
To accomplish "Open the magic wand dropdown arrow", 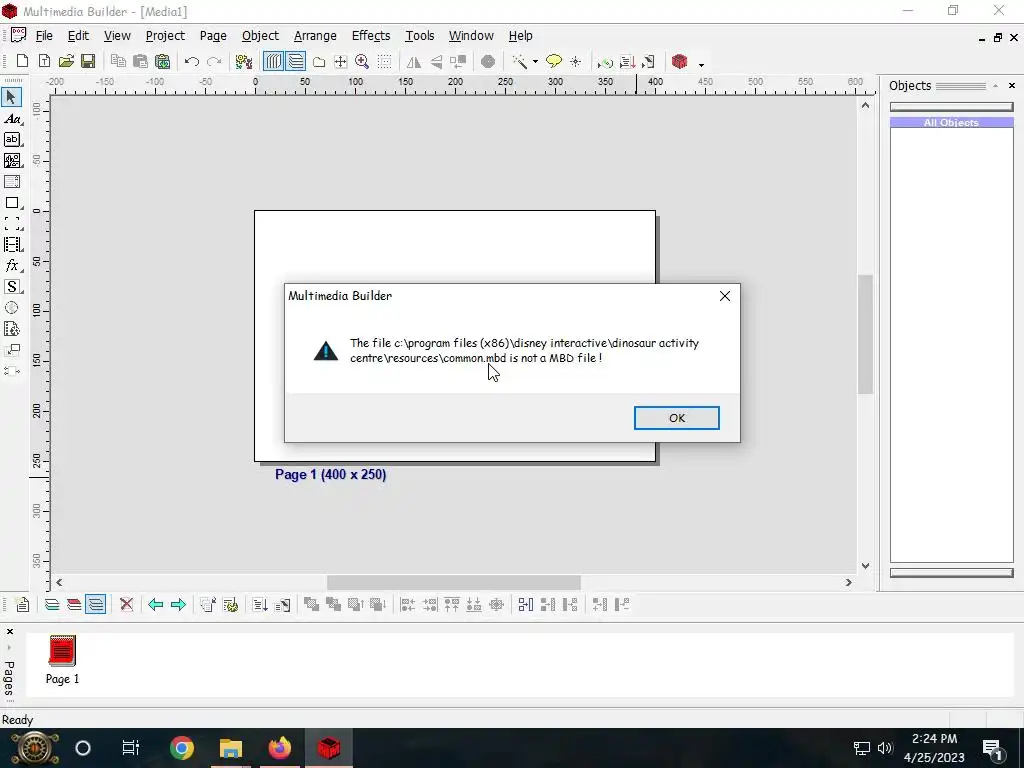I will [x=536, y=62].
